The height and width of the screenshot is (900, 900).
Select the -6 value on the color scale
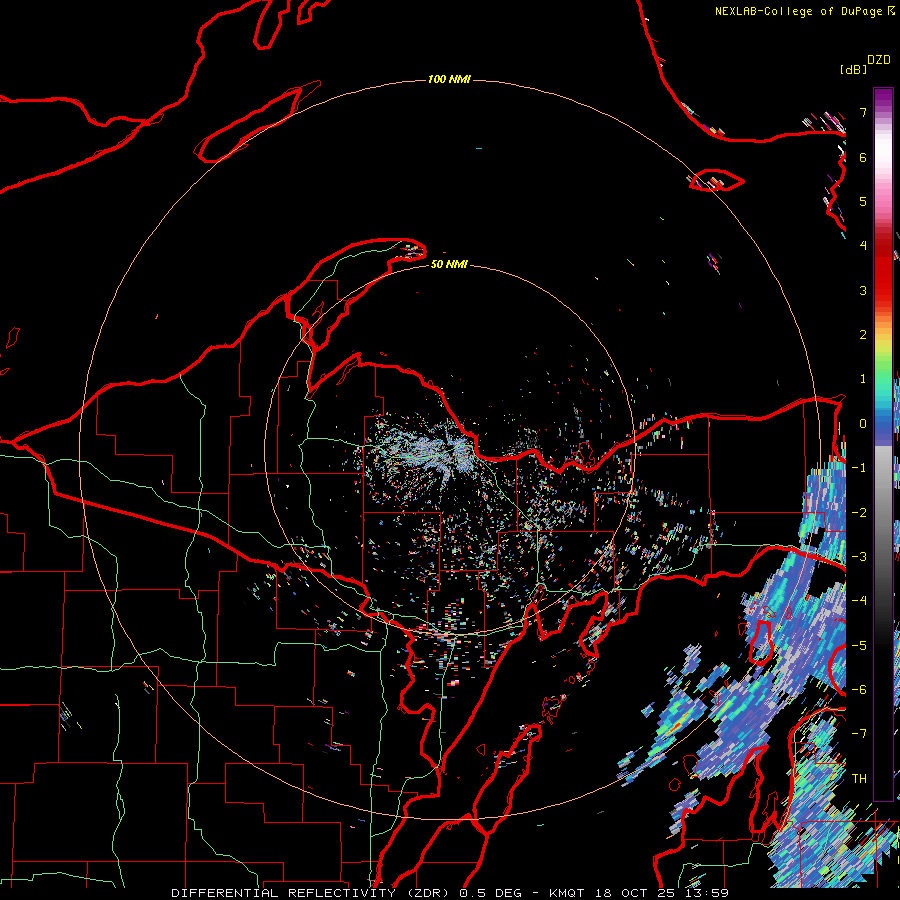coord(859,689)
